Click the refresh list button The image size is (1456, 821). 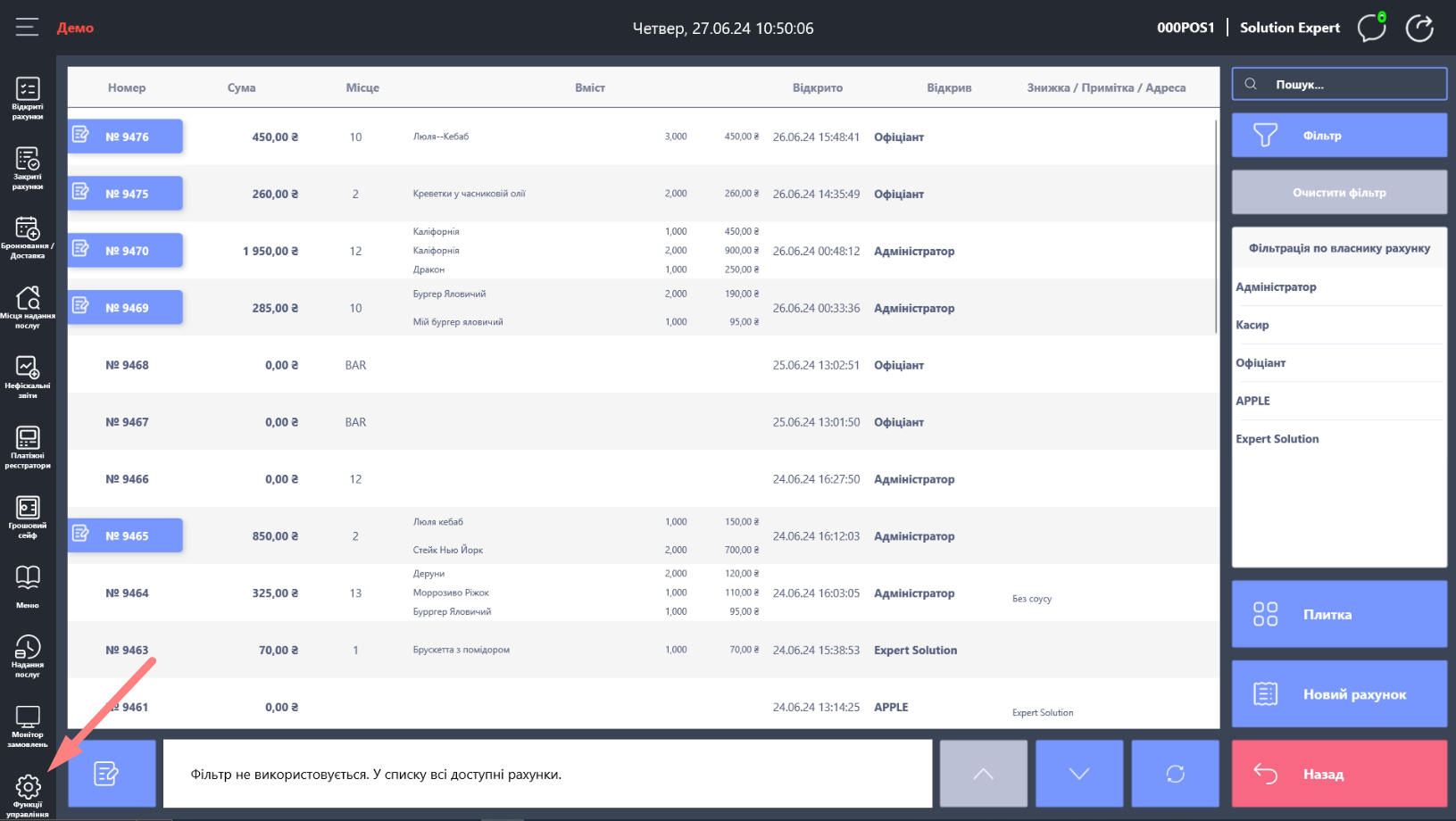[x=1175, y=774]
